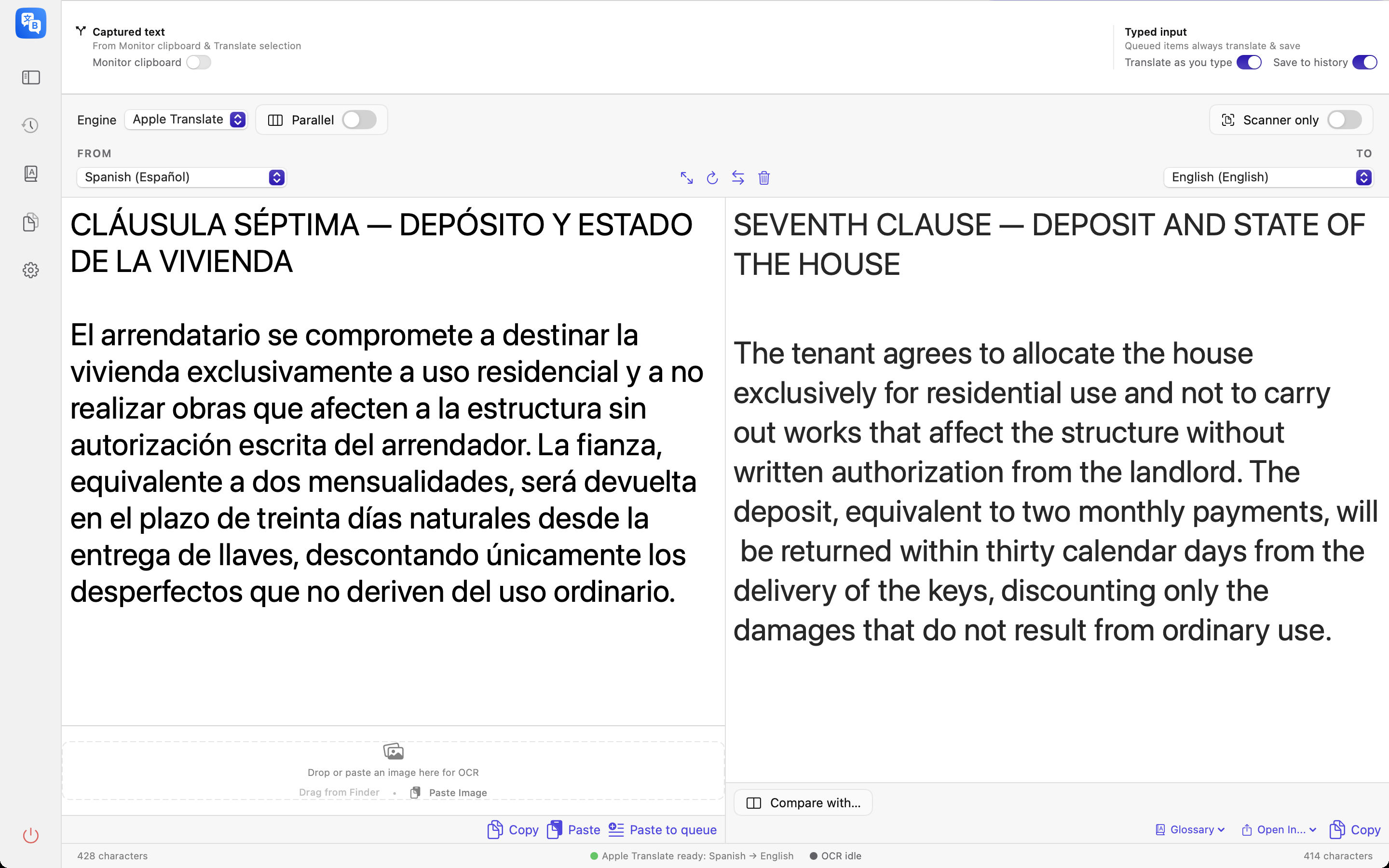Click the English translation output text

(1057, 427)
